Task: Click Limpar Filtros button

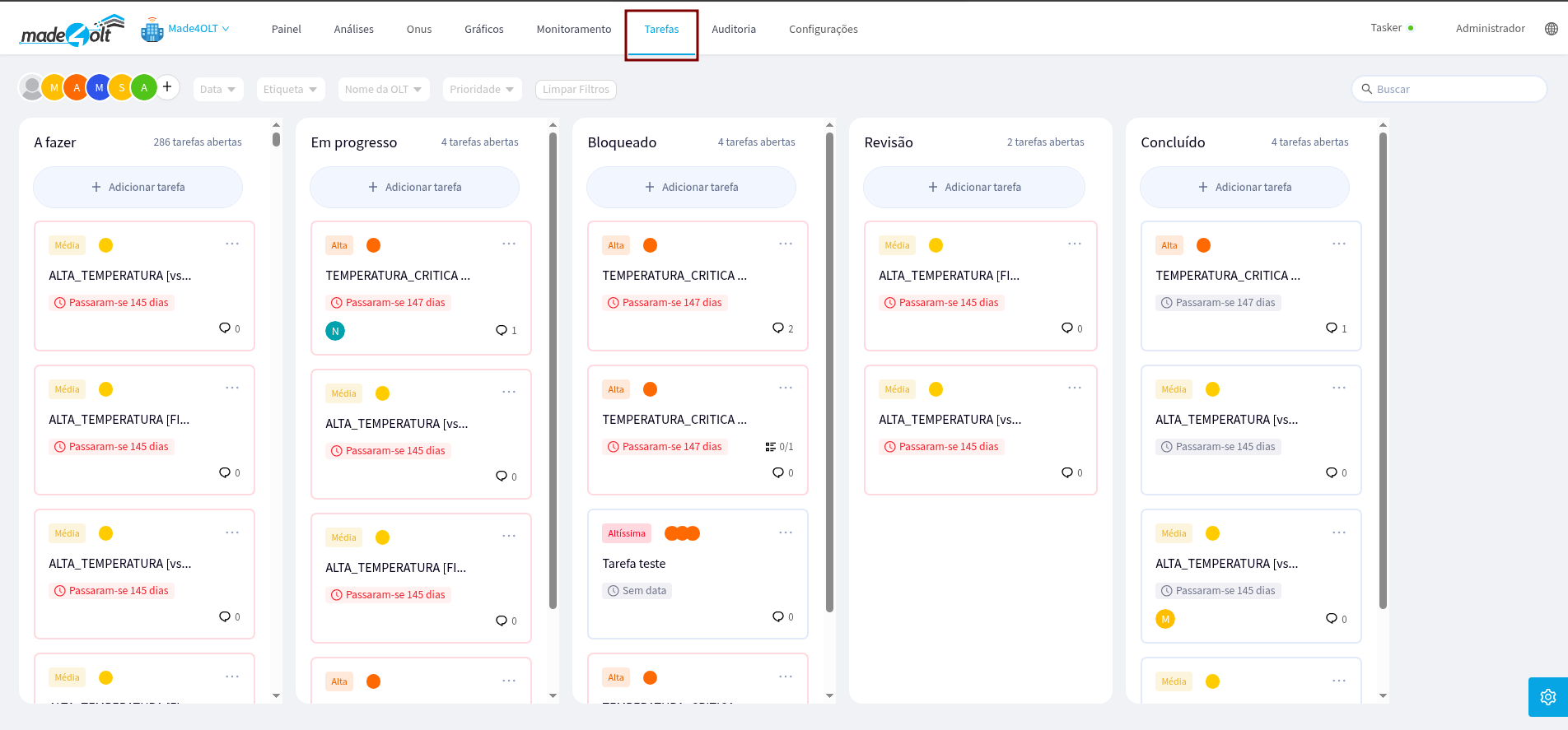Action: [x=576, y=89]
